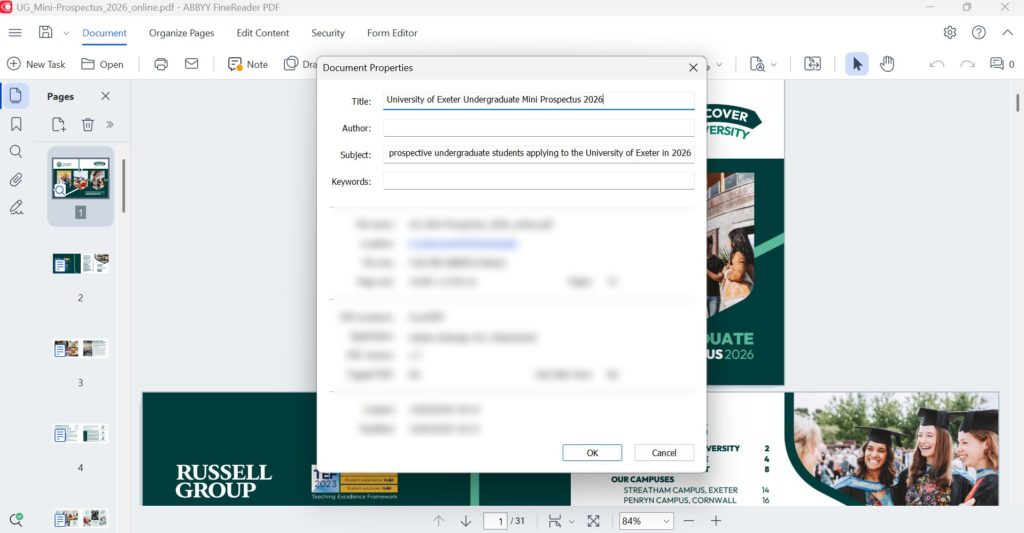Select the arrow pointer tool
Screen dimensions: 1024x533
(x=857, y=64)
